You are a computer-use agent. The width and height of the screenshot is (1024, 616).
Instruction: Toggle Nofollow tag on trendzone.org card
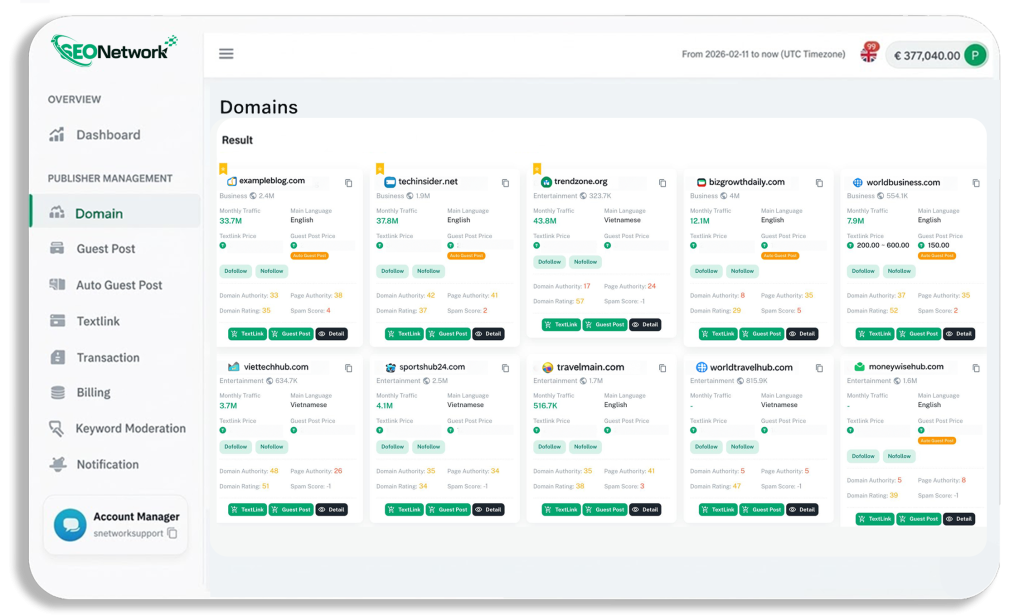[584, 262]
